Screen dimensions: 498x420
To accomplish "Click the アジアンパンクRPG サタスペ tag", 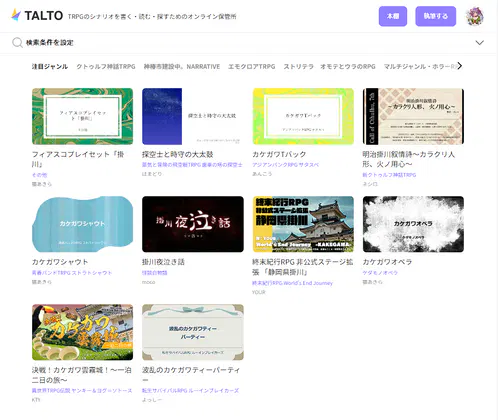I will pos(285,165).
